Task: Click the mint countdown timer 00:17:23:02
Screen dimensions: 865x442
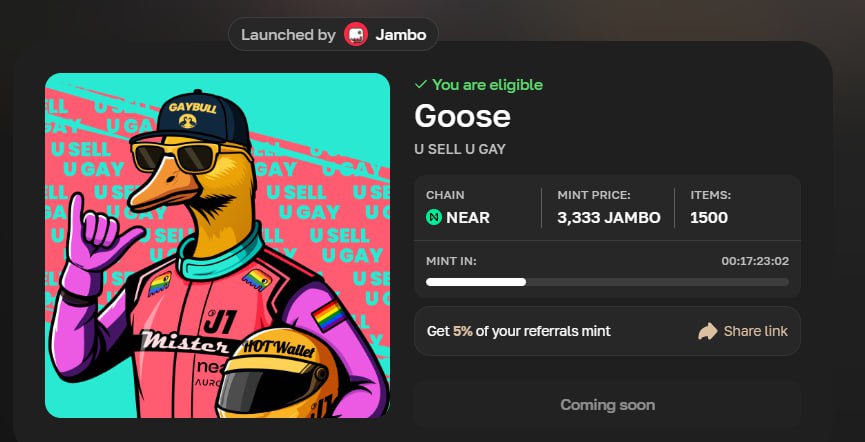Action: (755, 261)
